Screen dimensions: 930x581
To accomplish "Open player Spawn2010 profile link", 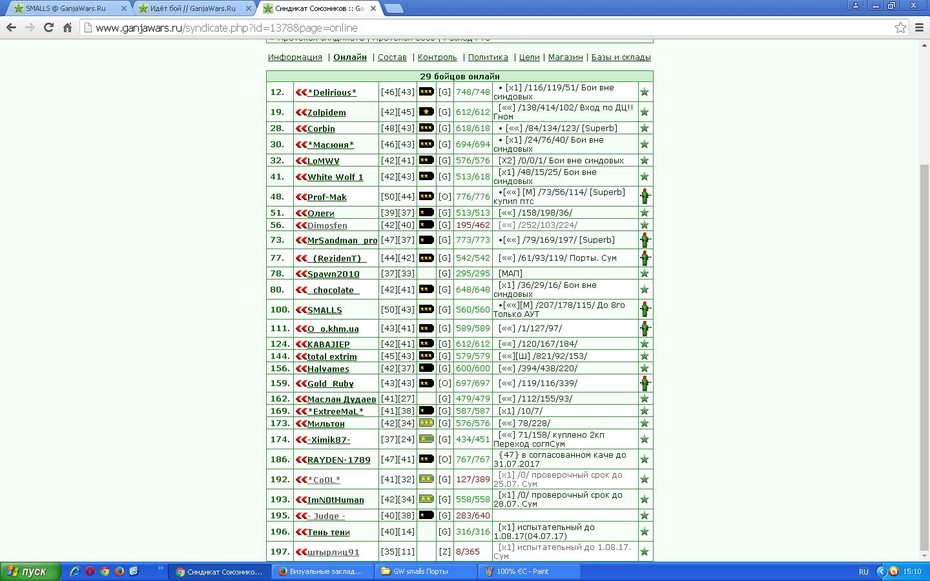I will click(x=333, y=274).
